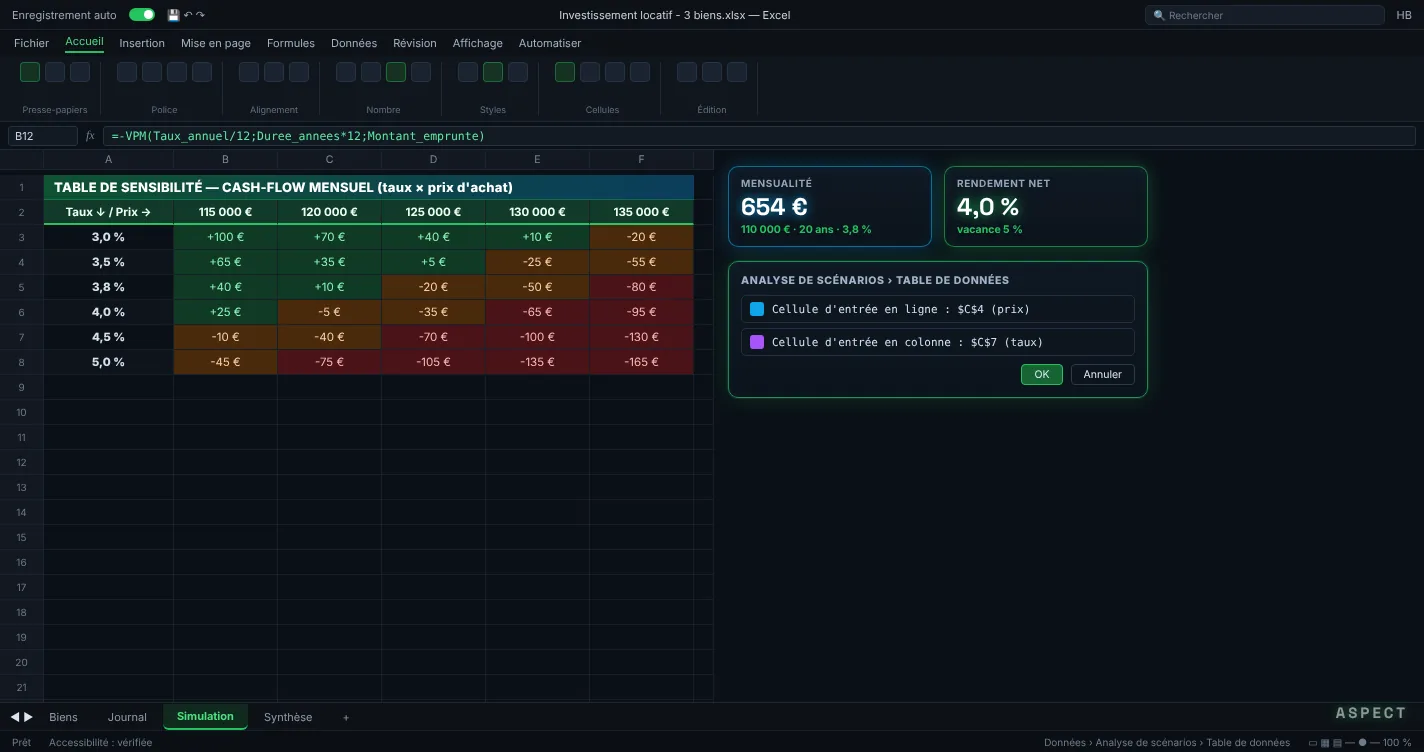This screenshot has height=752, width=1424.
Task: Open the Données ribbon tab
Action: pyautogui.click(x=354, y=43)
